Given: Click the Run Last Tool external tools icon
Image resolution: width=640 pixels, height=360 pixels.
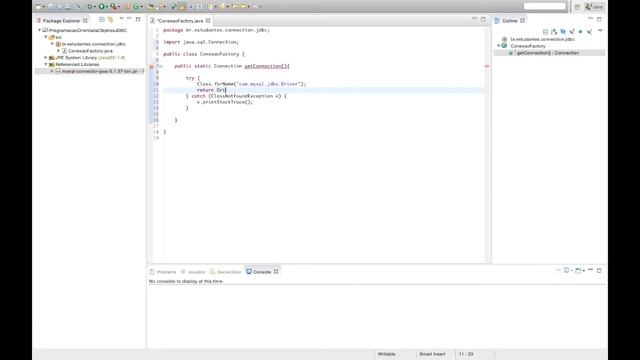Looking at the screenshot, I should [113, 7].
